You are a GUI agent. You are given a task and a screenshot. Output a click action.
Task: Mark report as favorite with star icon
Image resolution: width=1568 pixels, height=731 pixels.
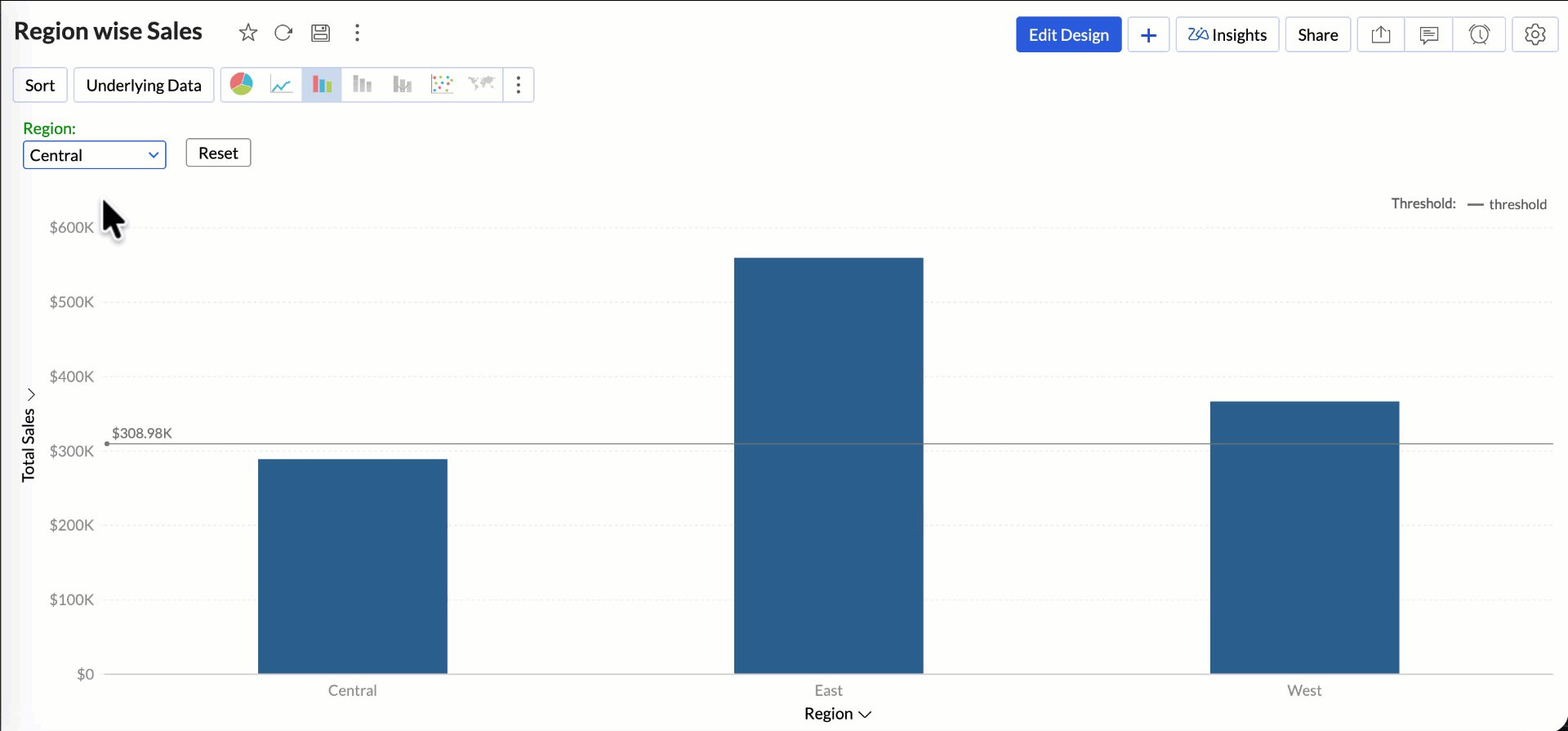point(248,33)
